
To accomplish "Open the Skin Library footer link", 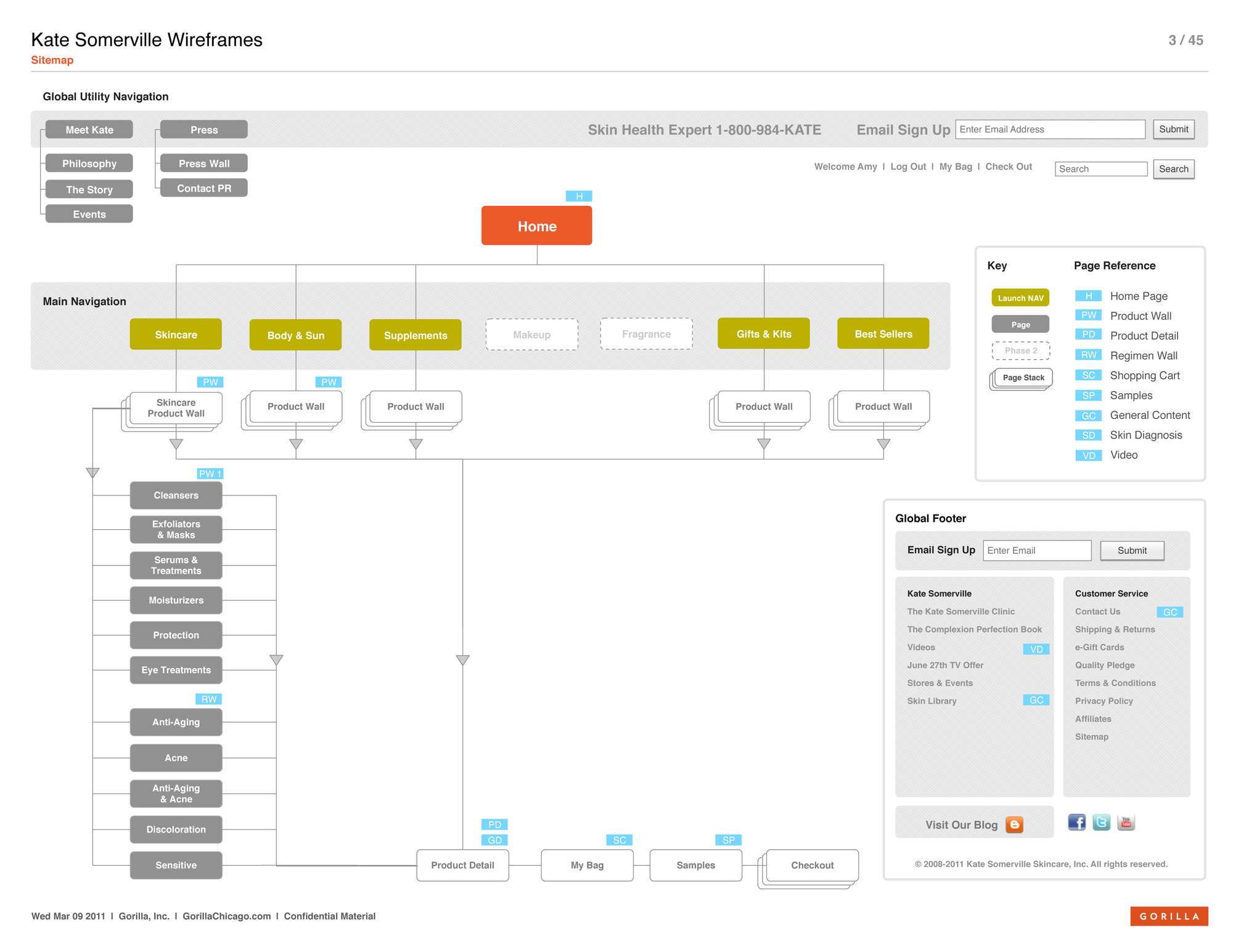I will pos(932,701).
